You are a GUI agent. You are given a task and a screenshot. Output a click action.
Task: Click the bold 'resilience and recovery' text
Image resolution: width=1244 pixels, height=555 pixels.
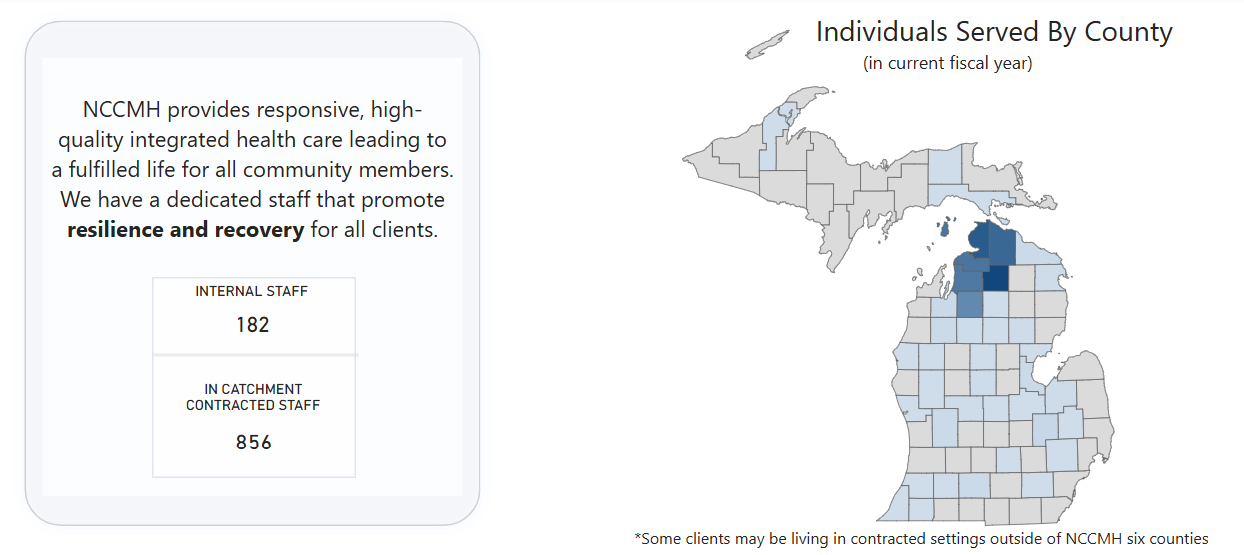point(185,230)
